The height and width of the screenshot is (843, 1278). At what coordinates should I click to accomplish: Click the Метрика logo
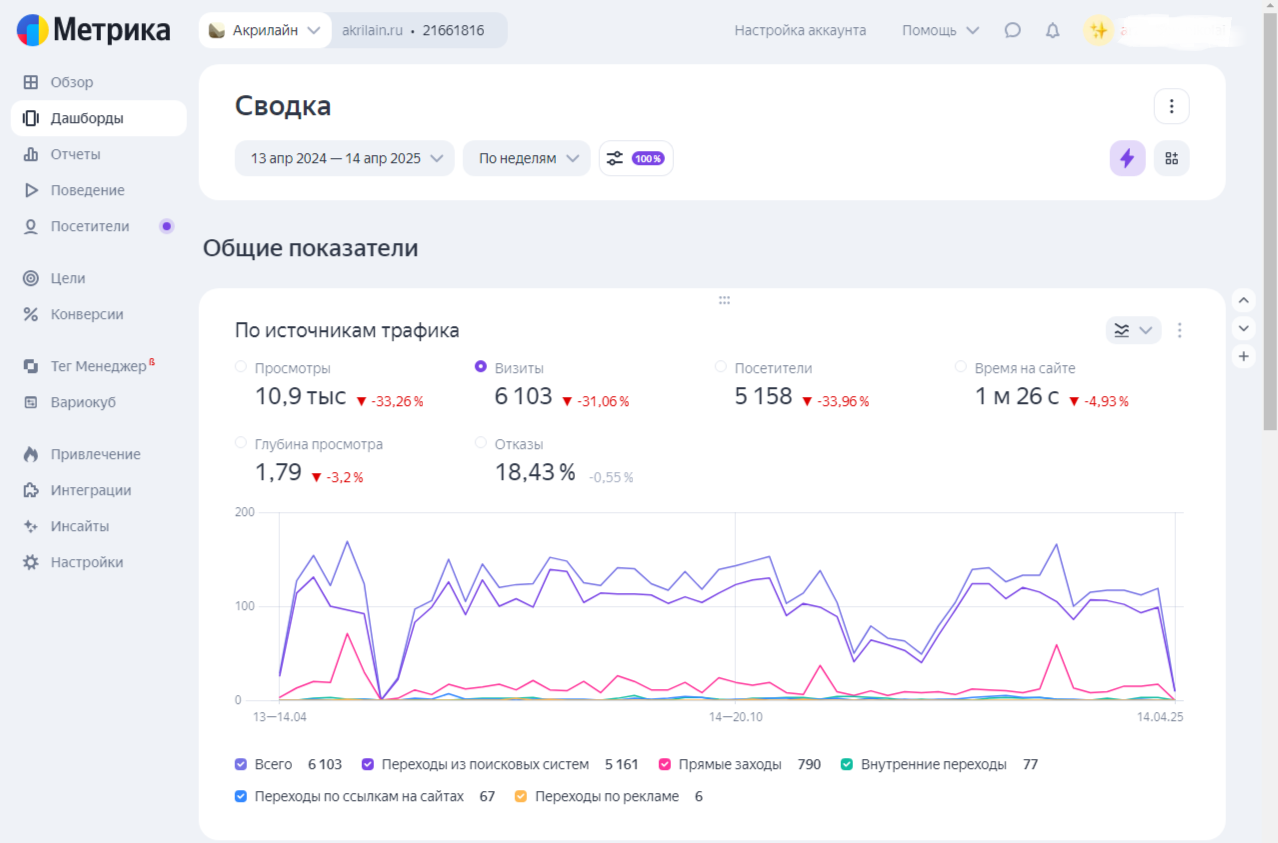[93, 30]
